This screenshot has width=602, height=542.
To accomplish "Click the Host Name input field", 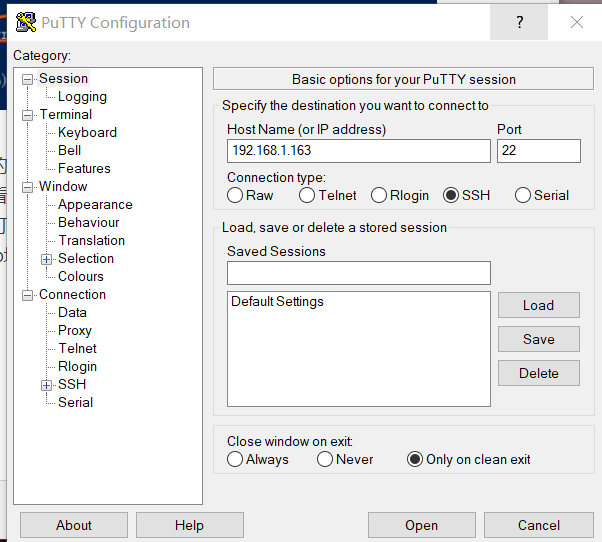I will [359, 150].
